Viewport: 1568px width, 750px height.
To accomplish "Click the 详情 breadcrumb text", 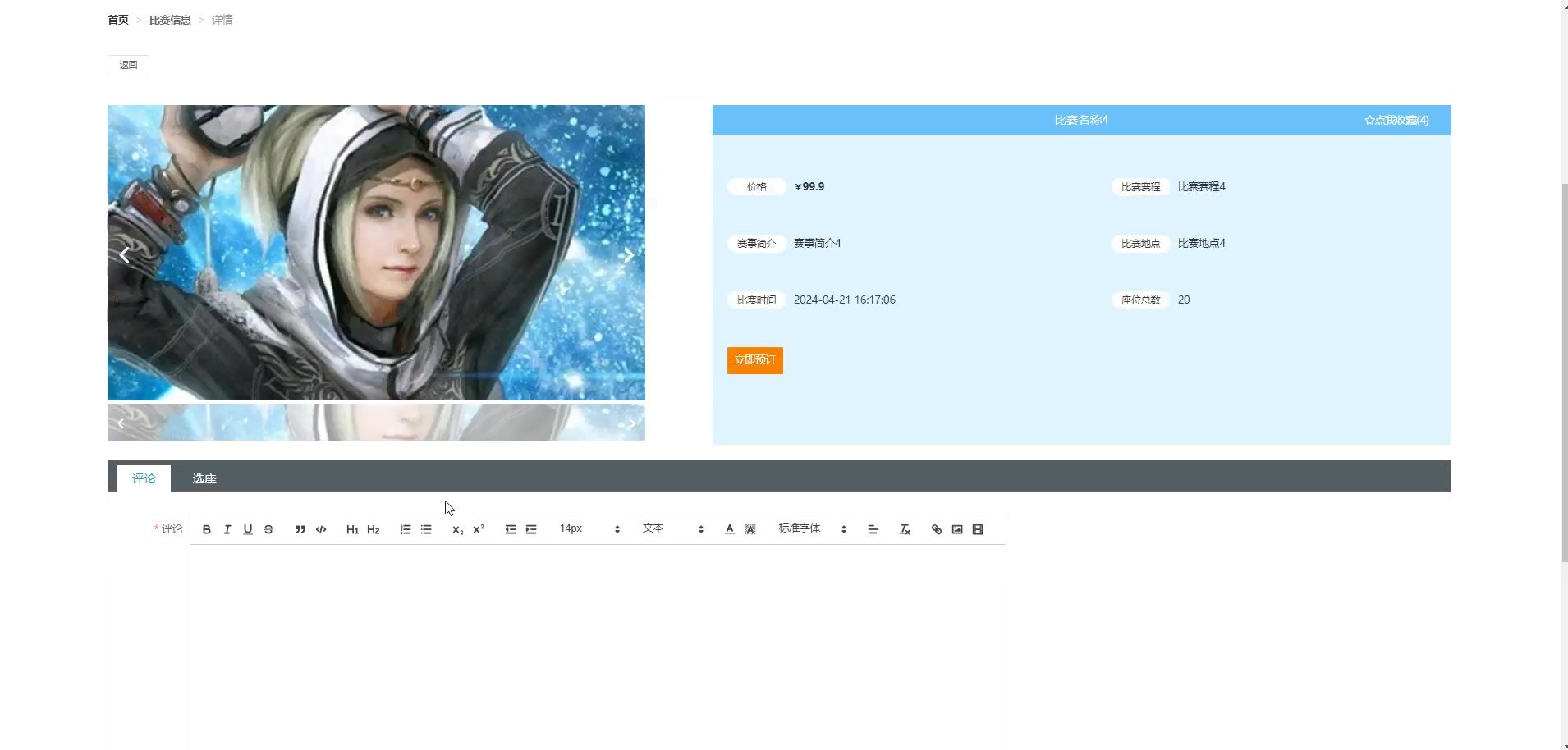I will [x=222, y=20].
